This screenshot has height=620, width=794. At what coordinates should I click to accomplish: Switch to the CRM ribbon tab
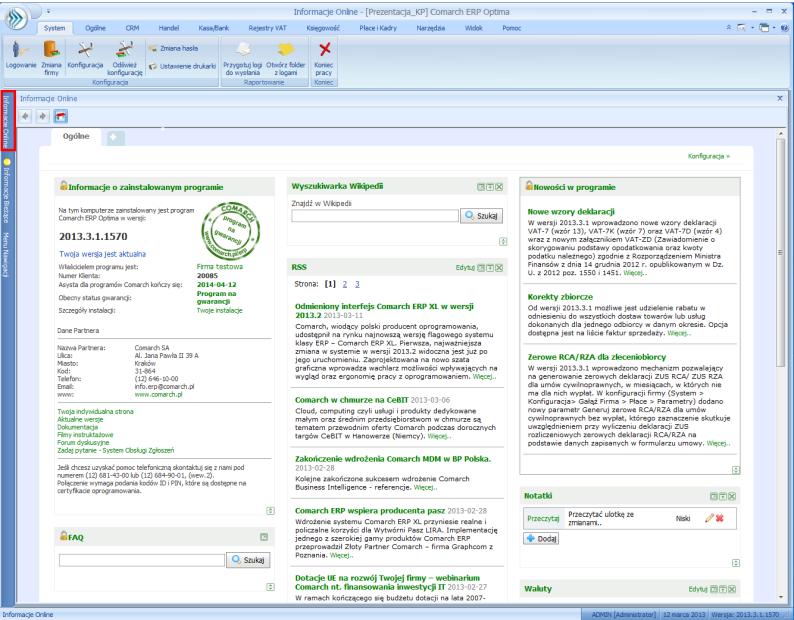pyautogui.click(x=132, y=28)
